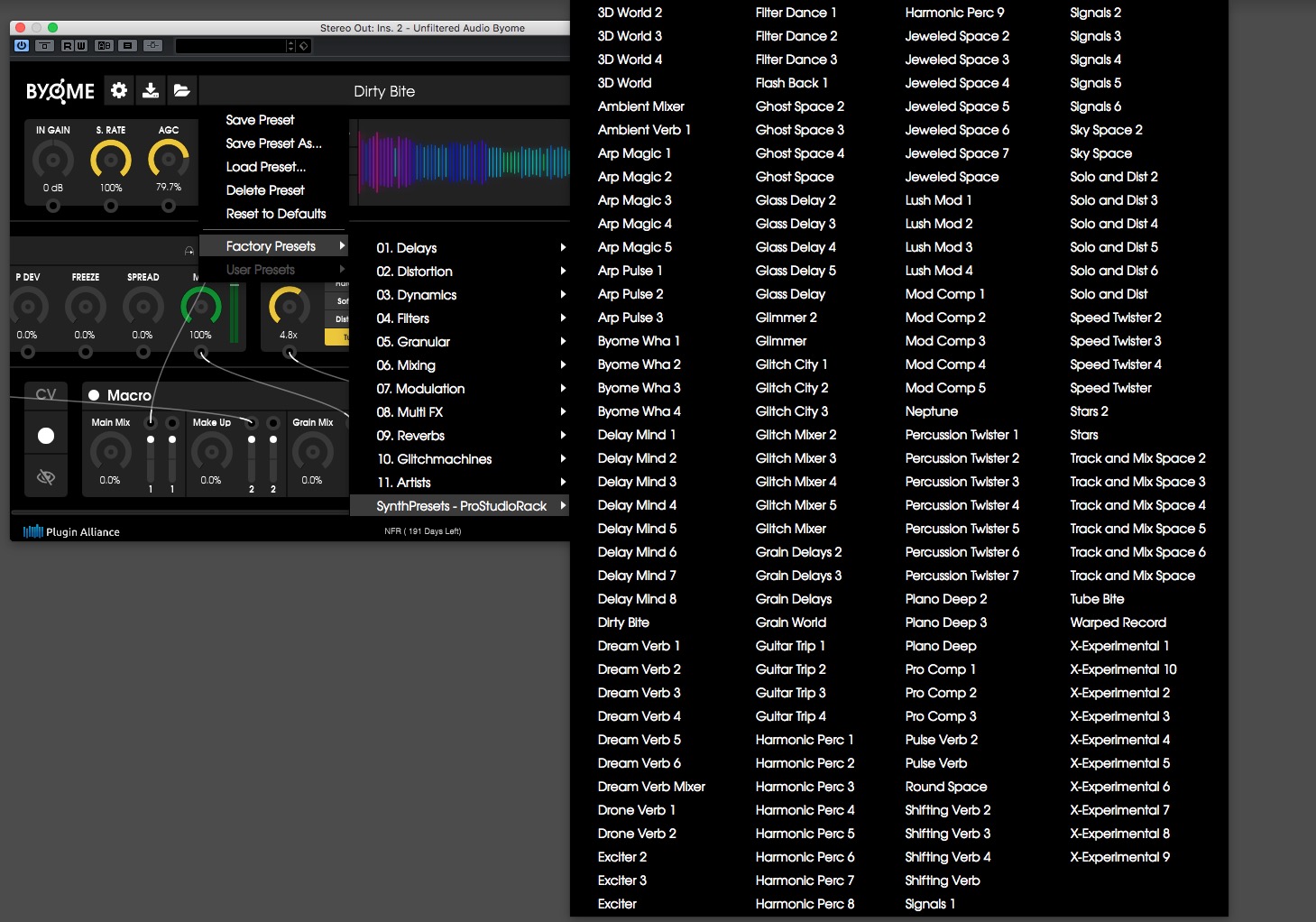Choose Save Preset As... menu entry
Screen dimensions: 1316x922
274,143
